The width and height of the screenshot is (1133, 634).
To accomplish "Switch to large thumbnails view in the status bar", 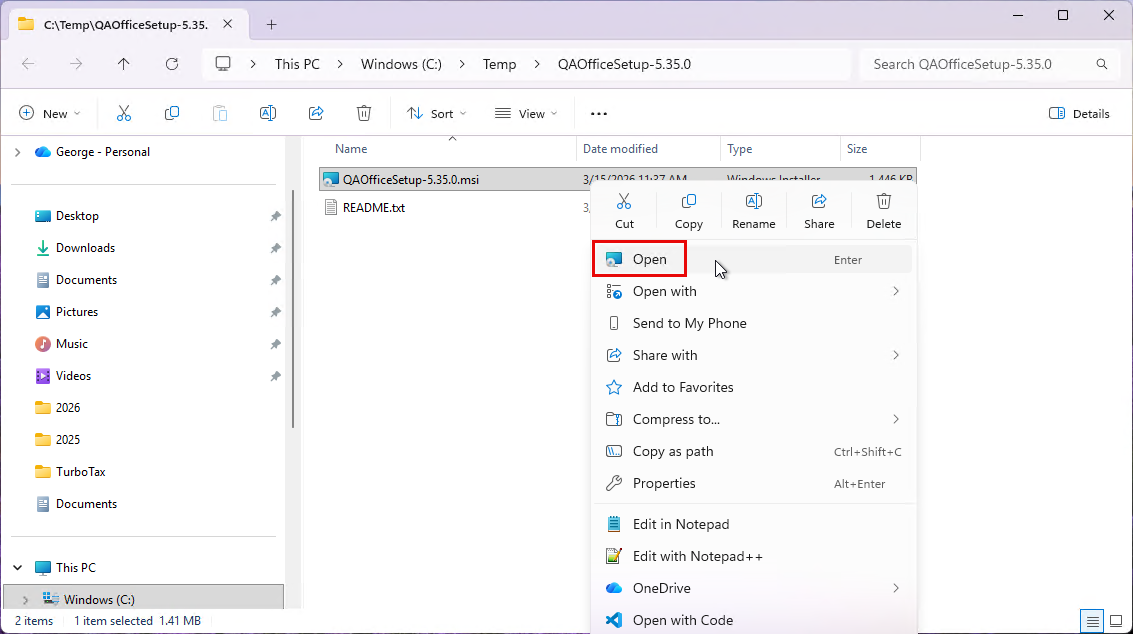I will tap(1115, 621).
